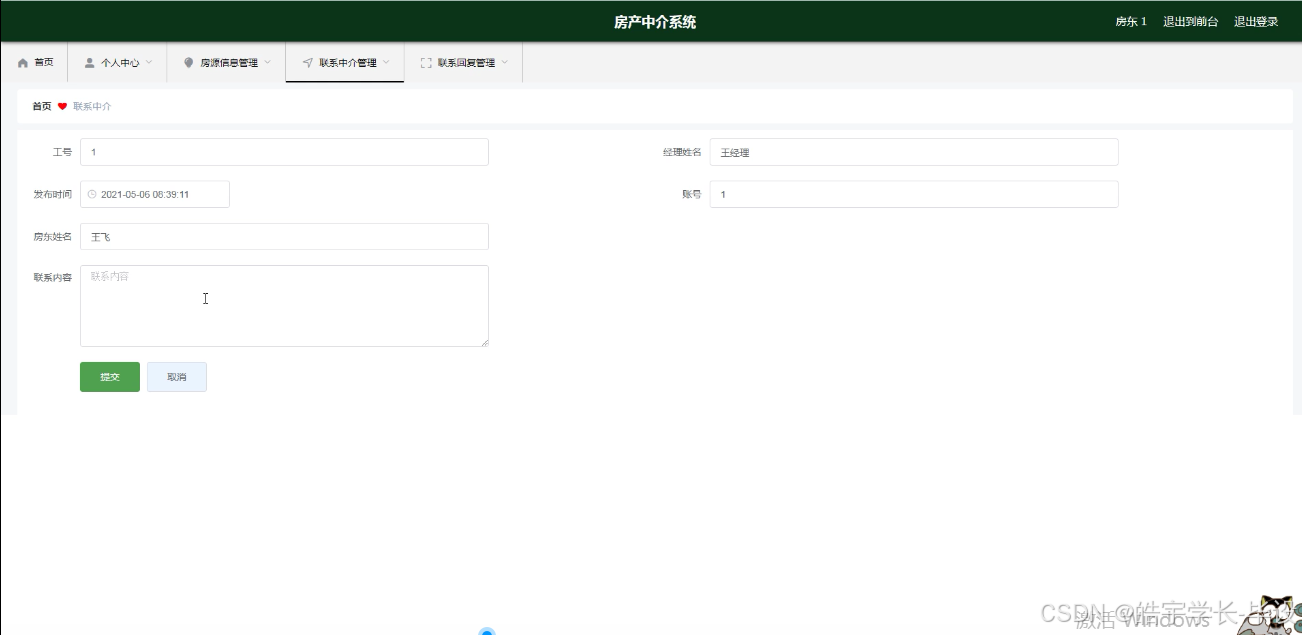Click 退出登录 link in header
Image resolution: width=1302 pixels, height=635 pixels.
pyautogui.click(x=1256, y=21)
